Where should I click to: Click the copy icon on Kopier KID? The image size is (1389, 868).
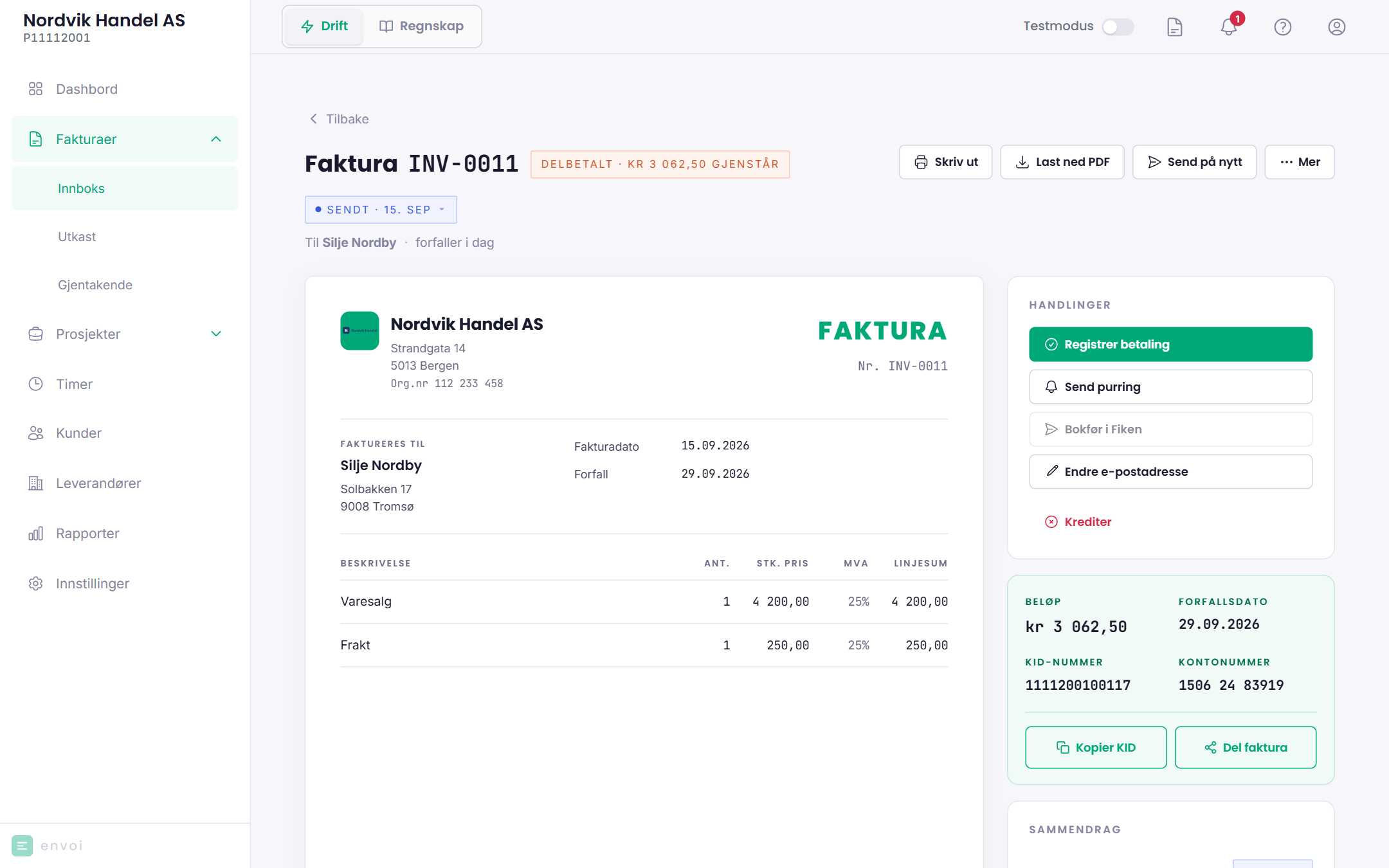coord(1062,747)
